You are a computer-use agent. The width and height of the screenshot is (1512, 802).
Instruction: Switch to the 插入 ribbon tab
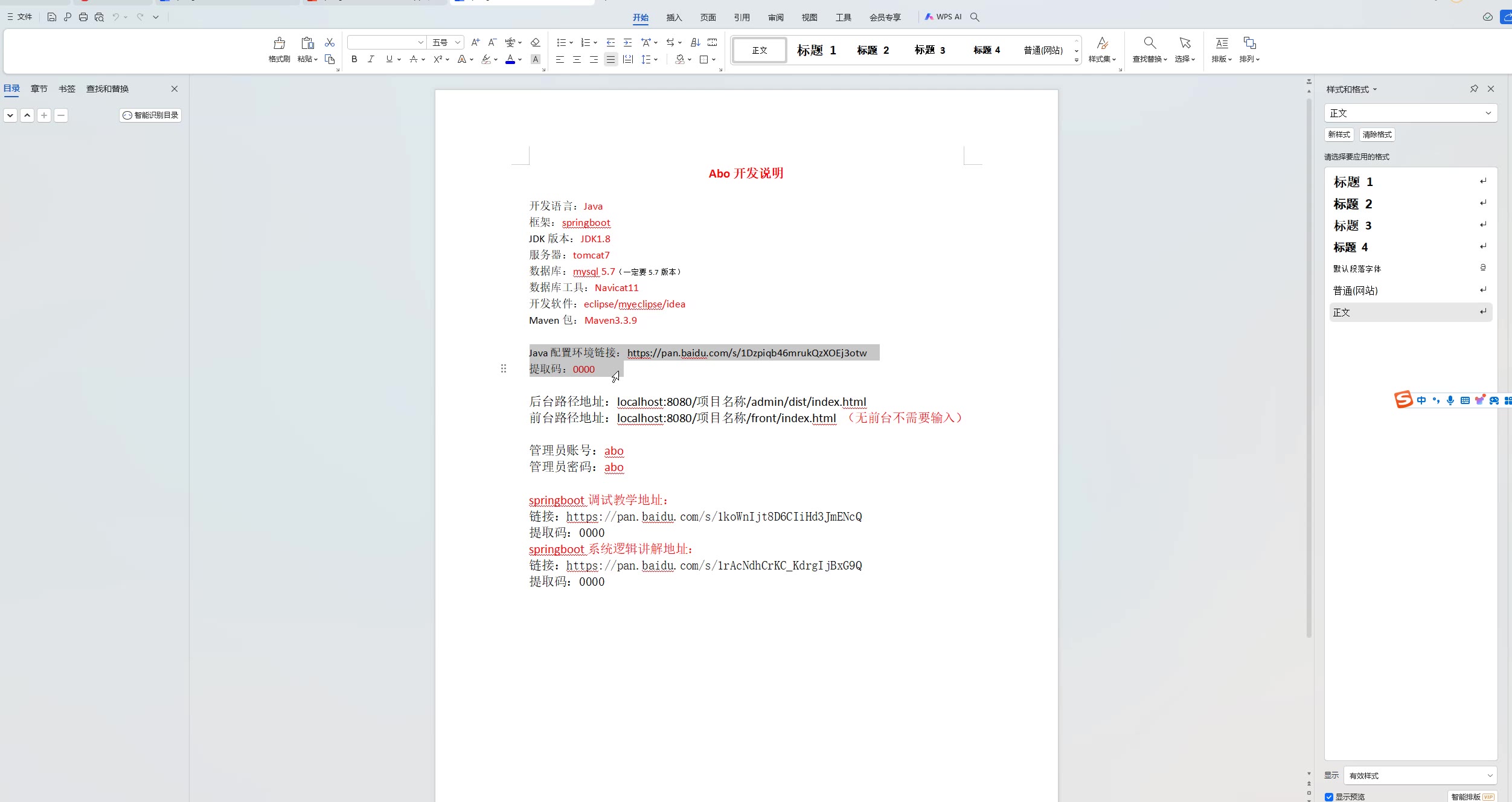tap(674, 18)
